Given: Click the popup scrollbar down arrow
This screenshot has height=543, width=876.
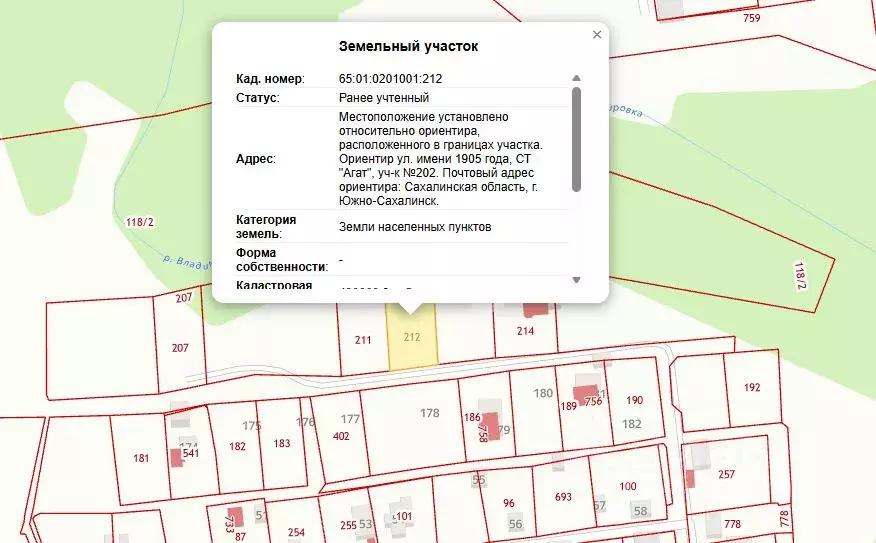Looking at the screenshot, I should click(x=576, y=280).
